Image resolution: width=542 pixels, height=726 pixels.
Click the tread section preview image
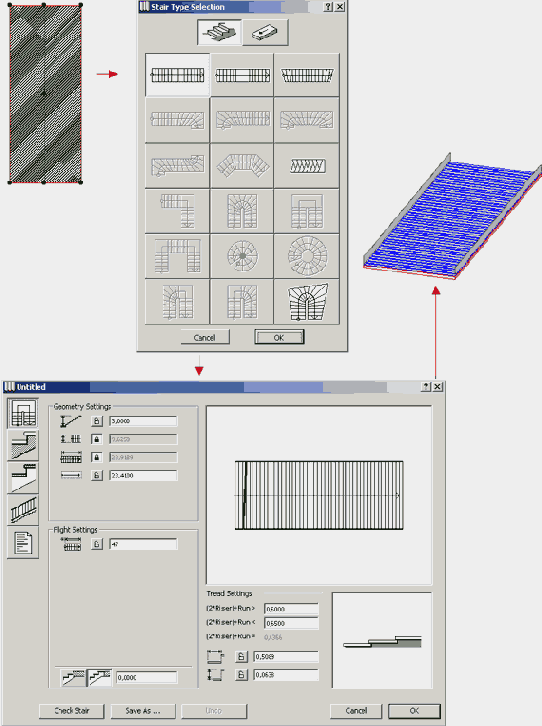point(382,640)
